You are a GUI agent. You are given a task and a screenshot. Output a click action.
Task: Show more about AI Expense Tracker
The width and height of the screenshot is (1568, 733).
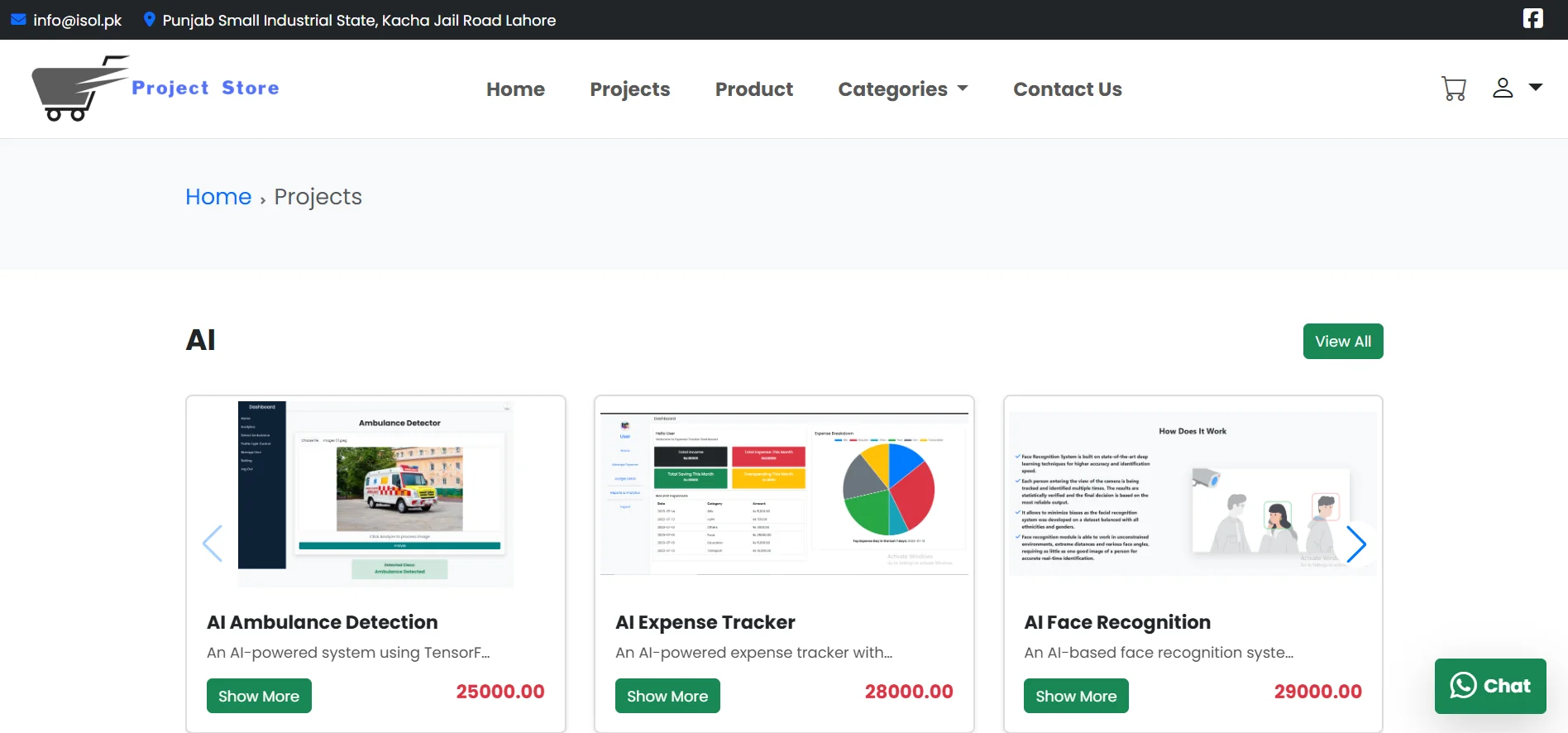pyautogui.click(x=667, y=696)
